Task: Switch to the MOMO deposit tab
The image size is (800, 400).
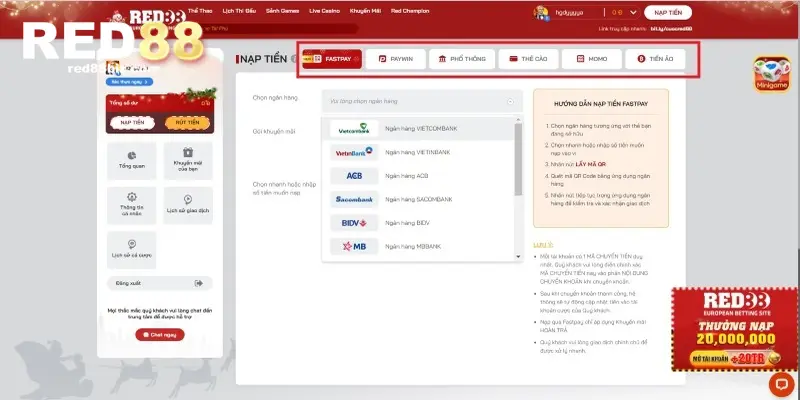Action: [590, 60]
